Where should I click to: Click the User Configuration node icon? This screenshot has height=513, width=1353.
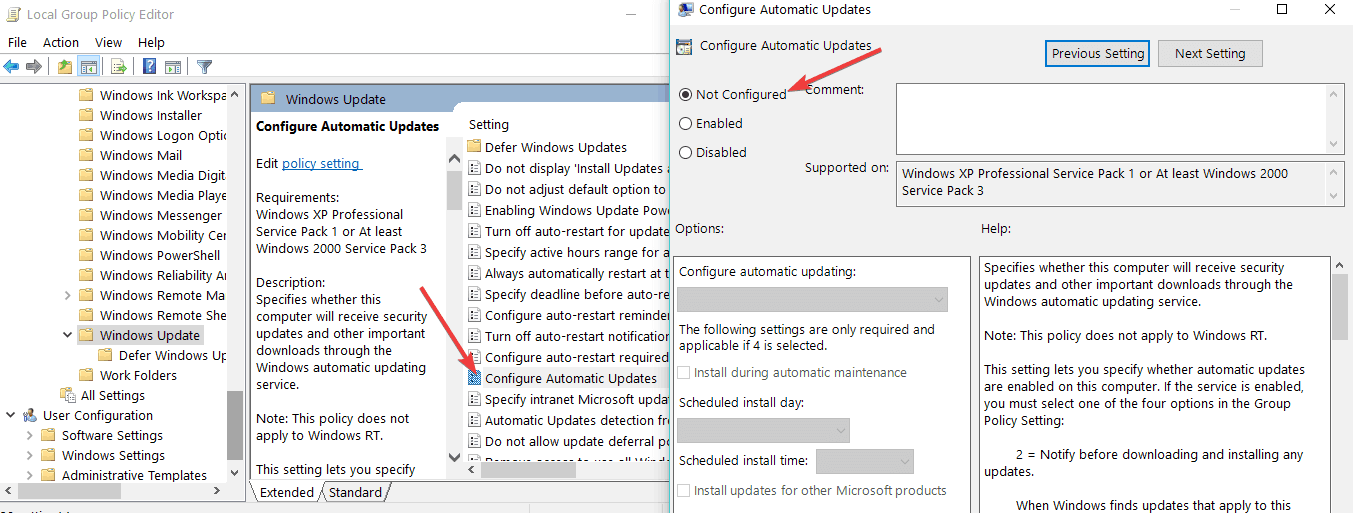30,415
